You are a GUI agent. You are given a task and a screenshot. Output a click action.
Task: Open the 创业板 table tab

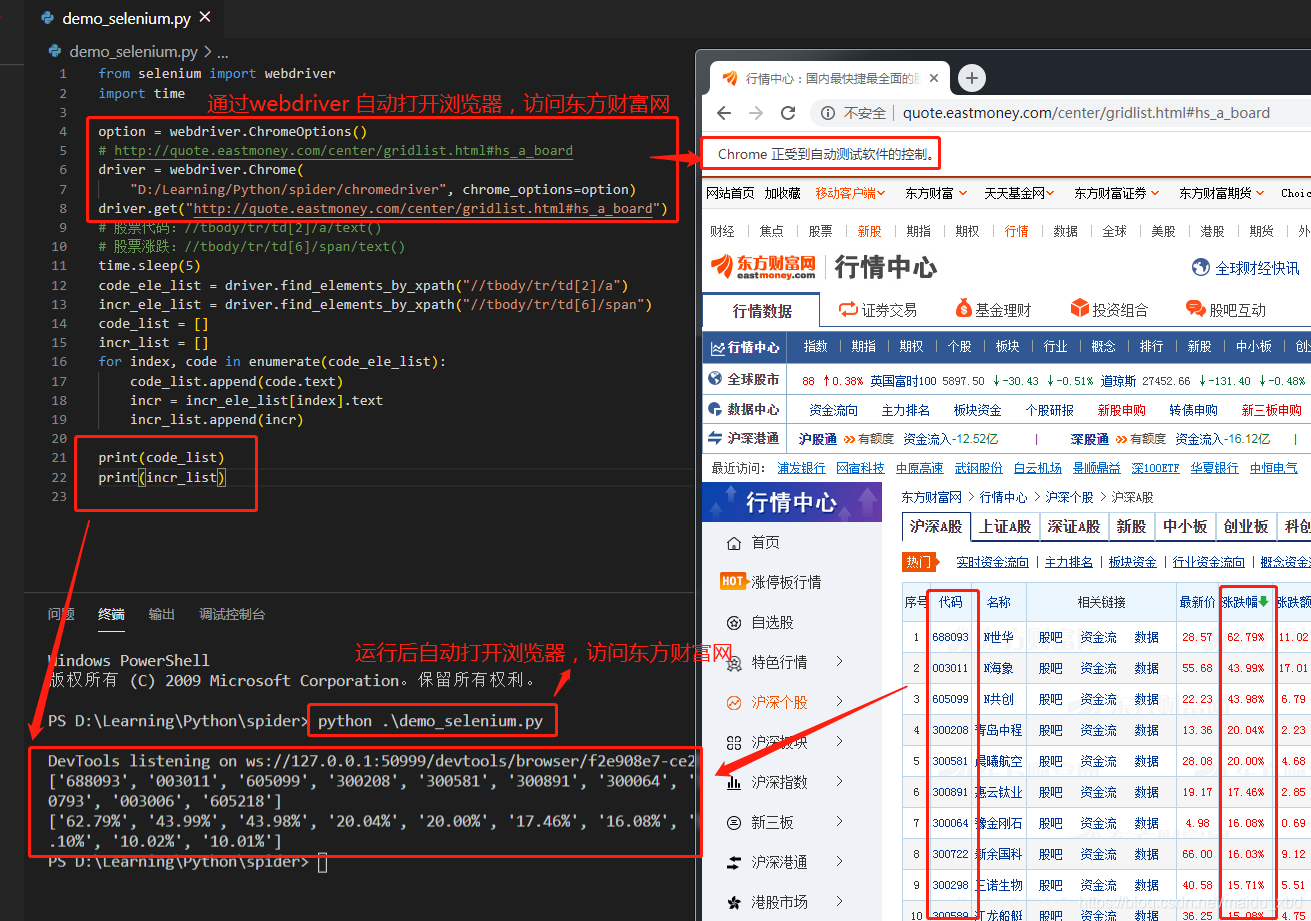tap(1246, 526)
